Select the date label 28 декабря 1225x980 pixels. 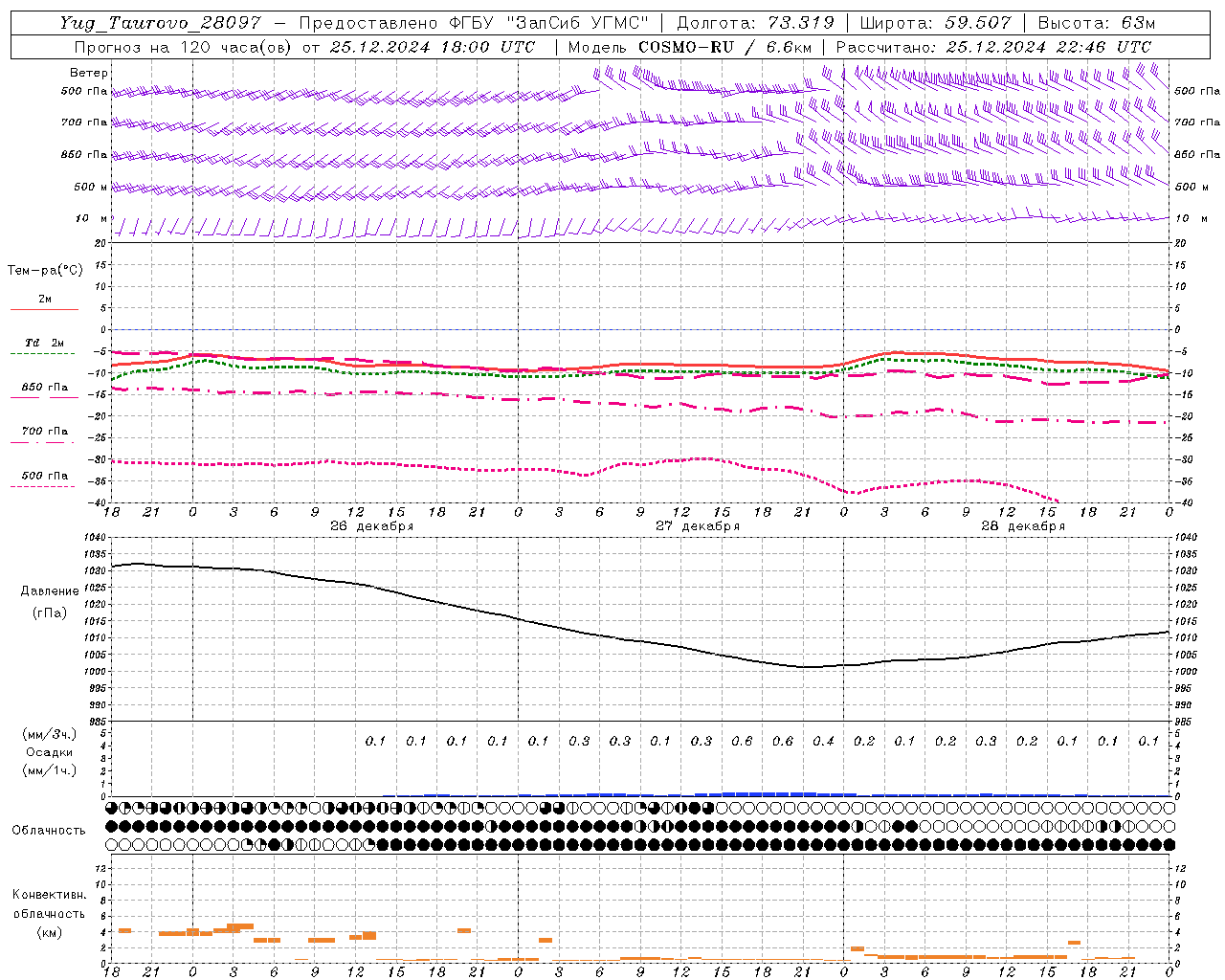[1023, 526]
